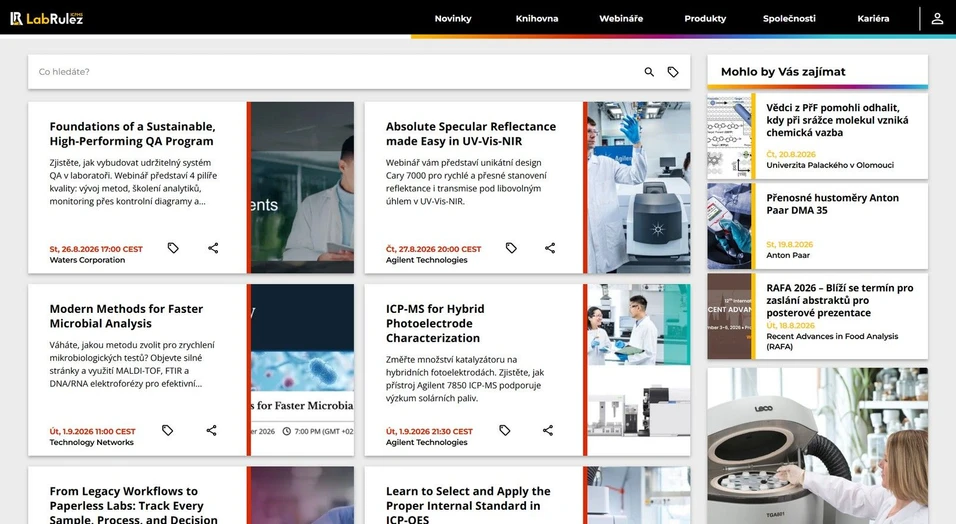This screenshot has height=524, width=956.
Task: Click Agilent Technologies under ICP-MS card
Action: [426, 442]
